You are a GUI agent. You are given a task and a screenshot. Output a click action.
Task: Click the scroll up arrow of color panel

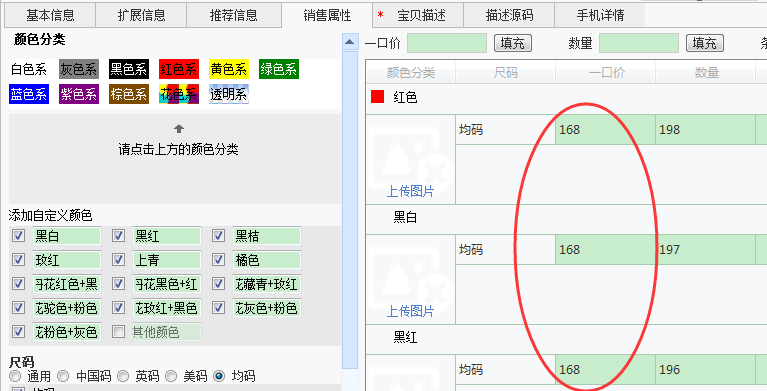(x=349, y=42)
